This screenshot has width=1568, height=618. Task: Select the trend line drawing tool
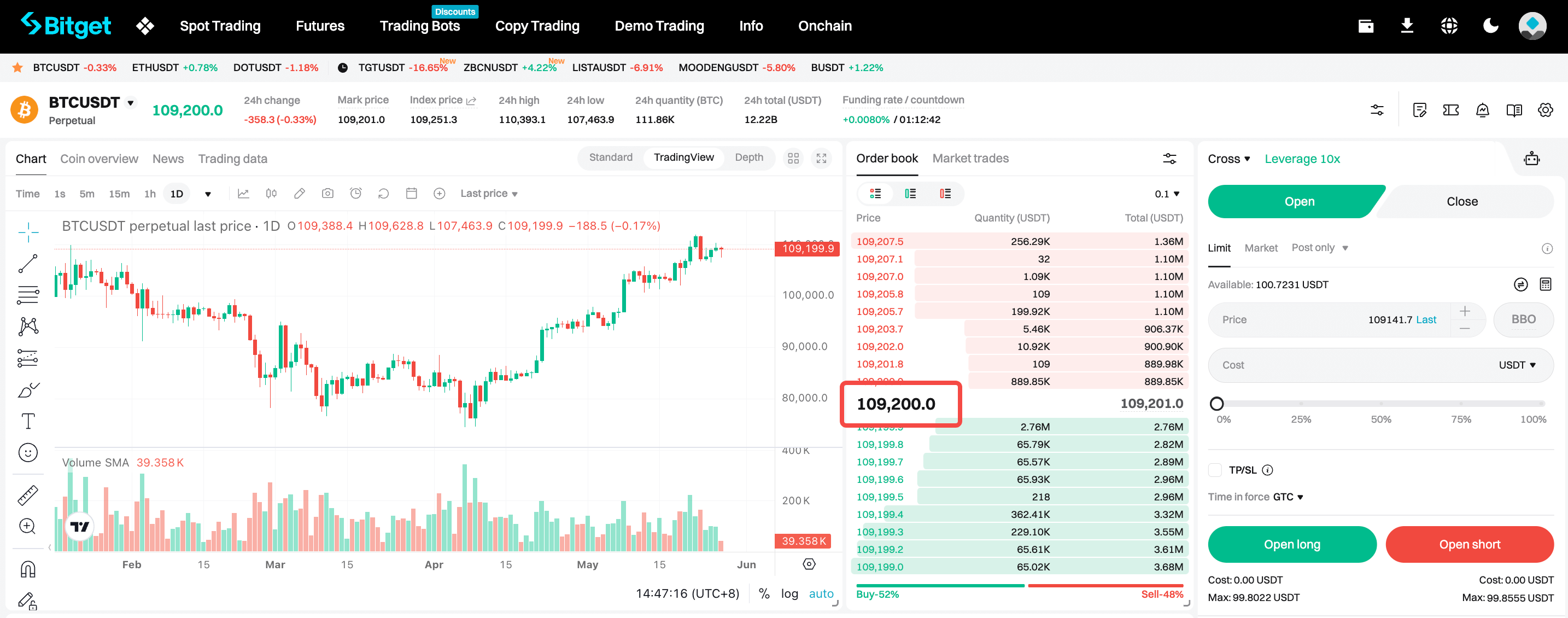coord(27,264)
